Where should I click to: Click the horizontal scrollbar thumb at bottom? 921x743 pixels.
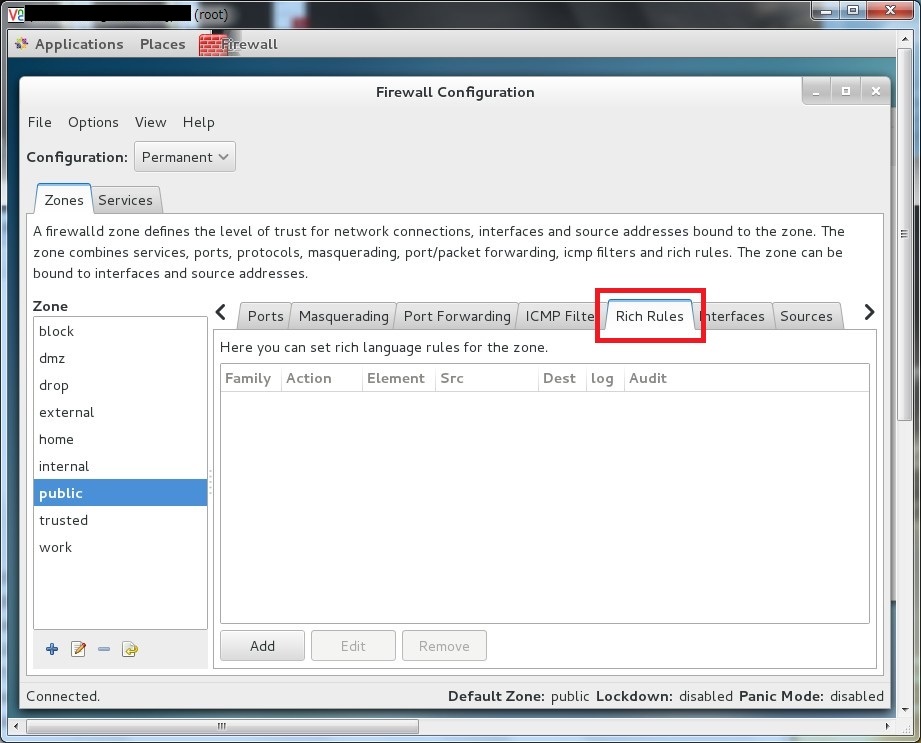point(222,727)
